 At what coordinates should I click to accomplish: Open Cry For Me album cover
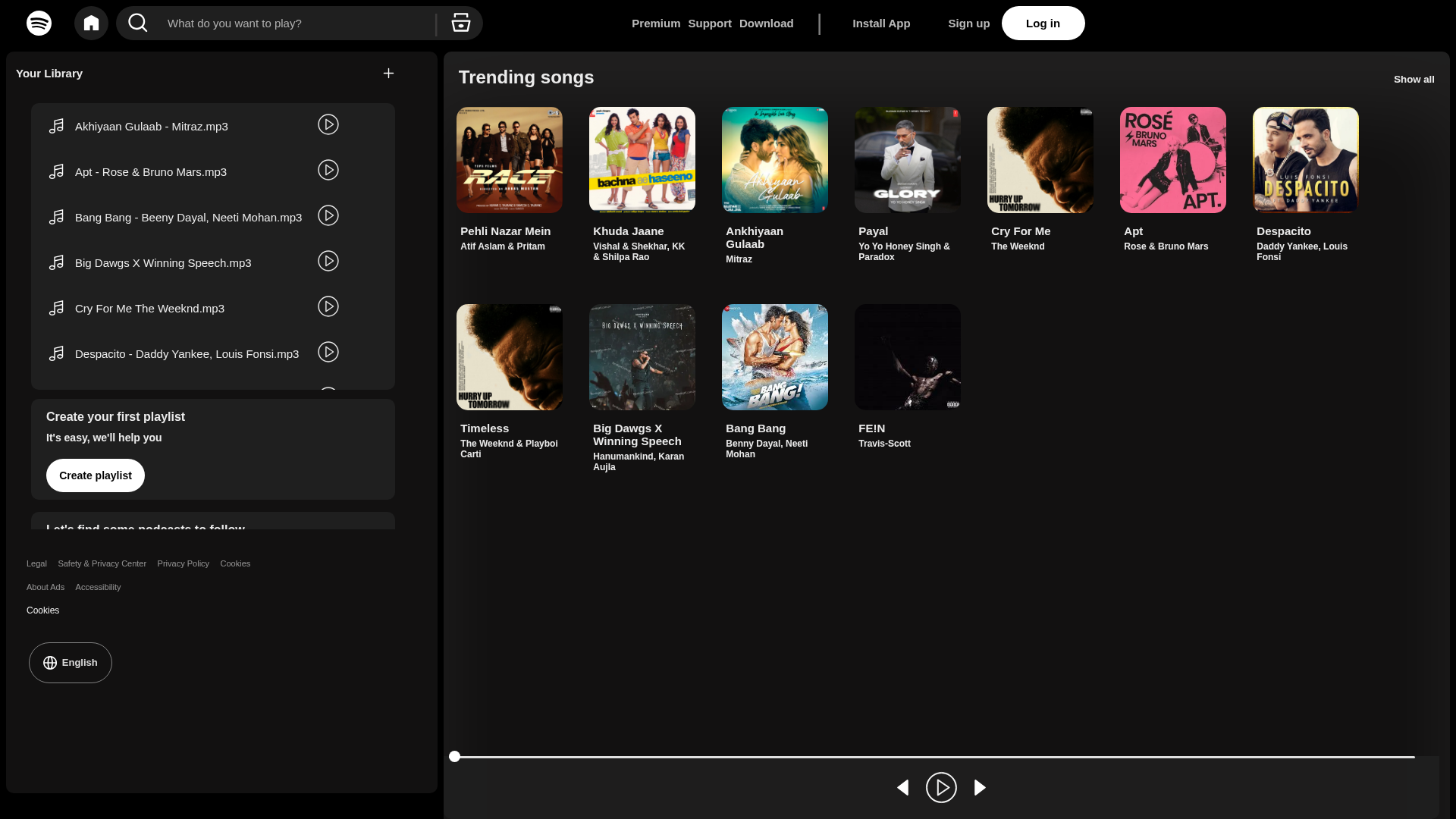pos(1040,160)
